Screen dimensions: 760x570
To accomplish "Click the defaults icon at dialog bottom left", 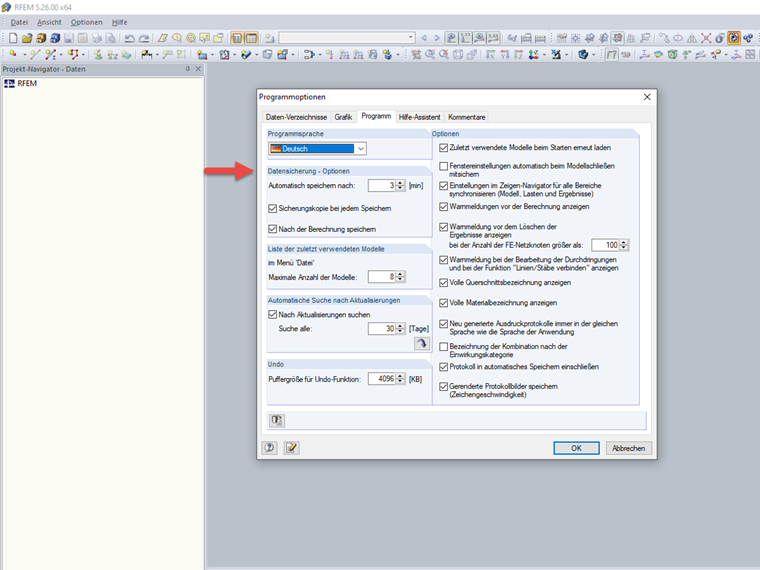I will [x=277, y=420].
